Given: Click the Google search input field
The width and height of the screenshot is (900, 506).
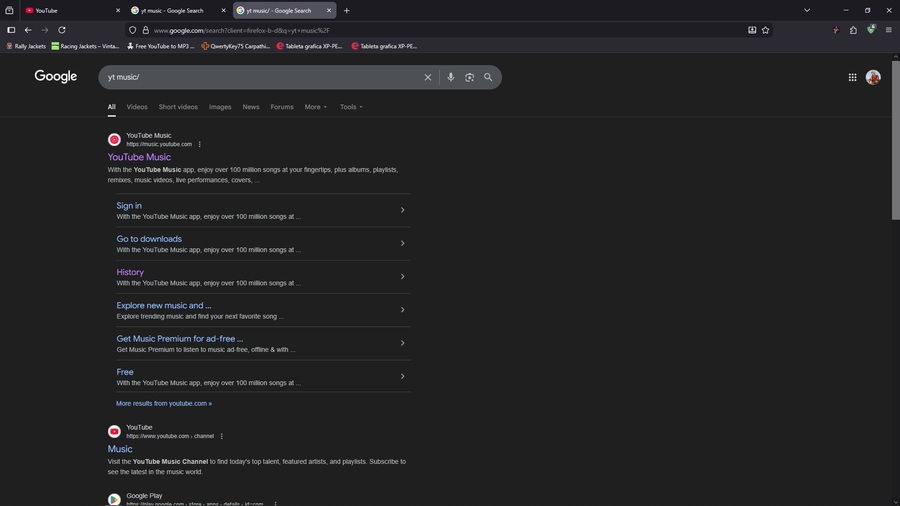Looking at the screenshot, I should click(x=261, y=77).
